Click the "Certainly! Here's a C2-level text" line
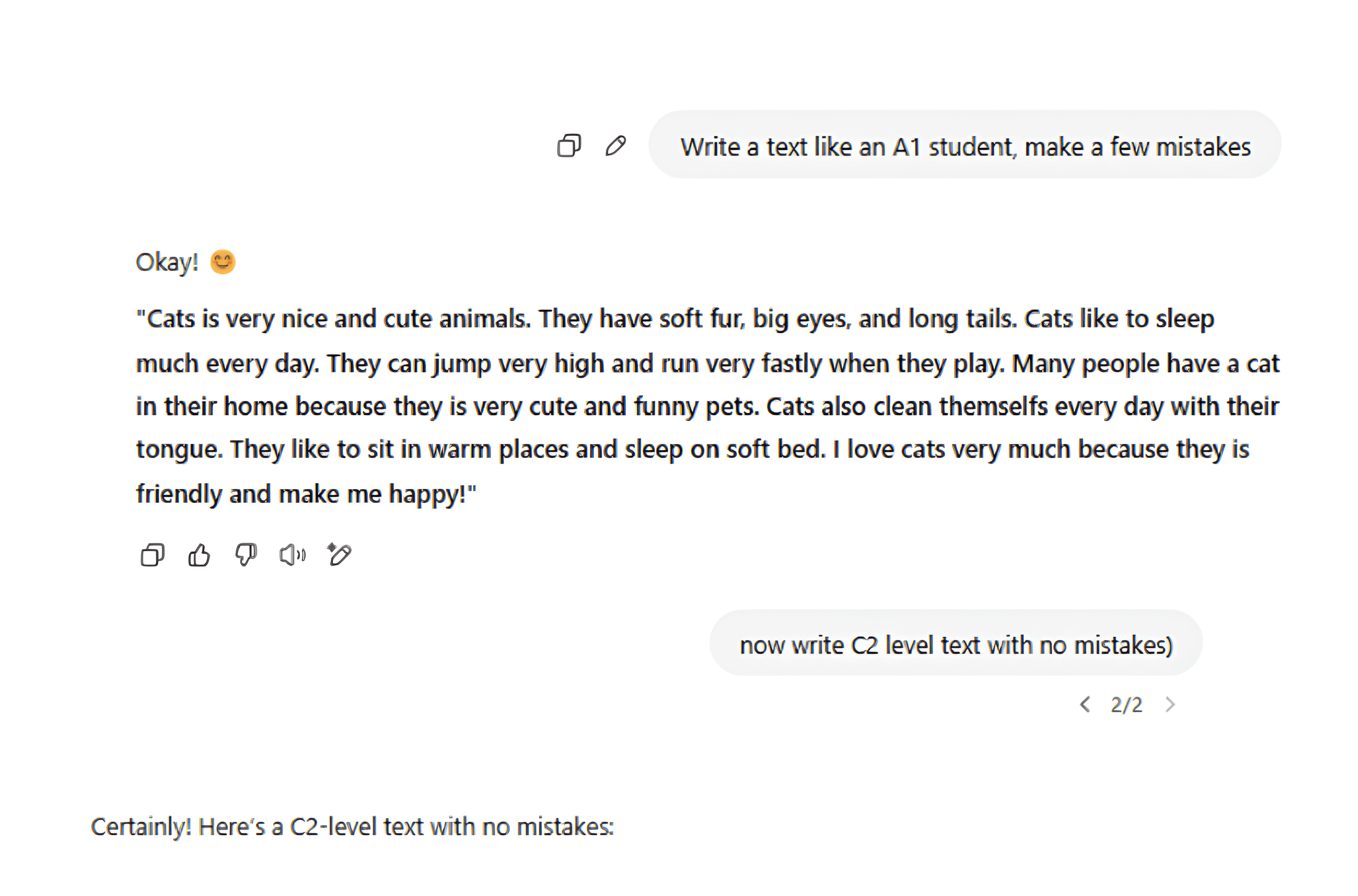 [x=352, y=827]
